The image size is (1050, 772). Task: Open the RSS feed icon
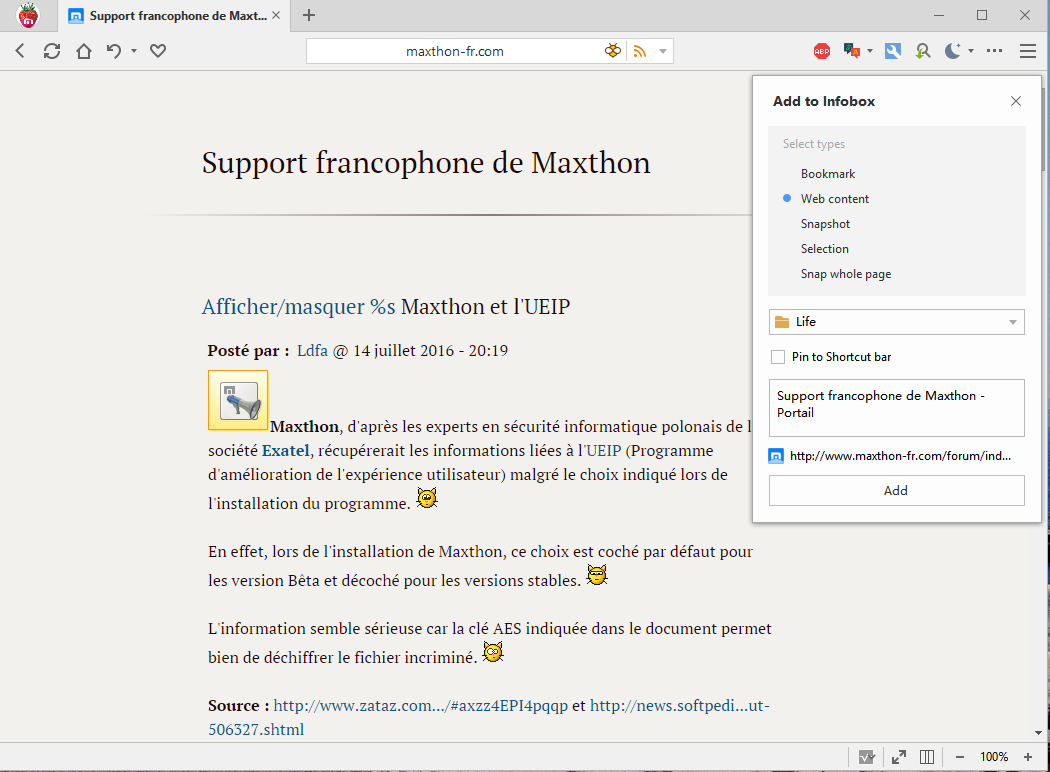pos(640,52)
